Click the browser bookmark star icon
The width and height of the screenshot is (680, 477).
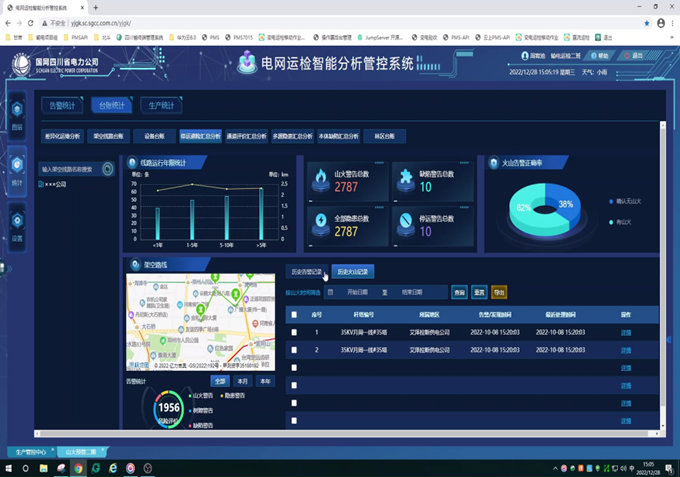click(x=646, y=22)
